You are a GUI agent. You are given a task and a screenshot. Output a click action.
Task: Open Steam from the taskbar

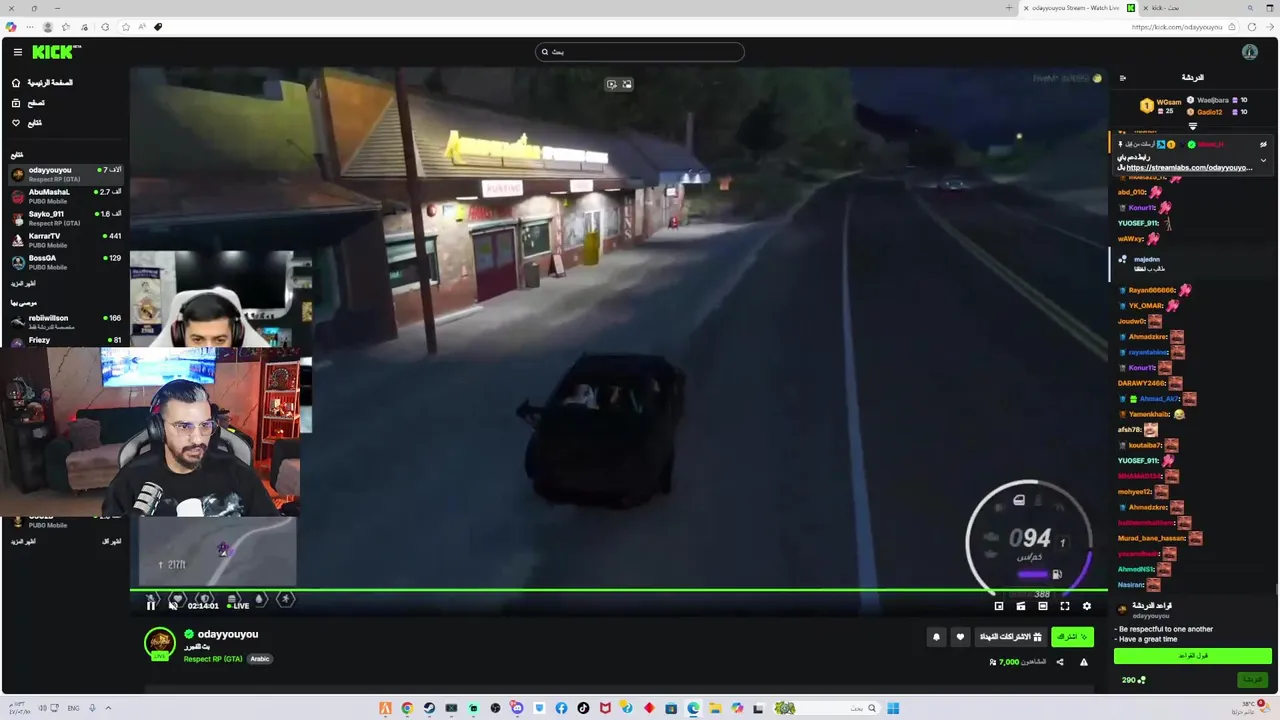(x=429, y=708)
